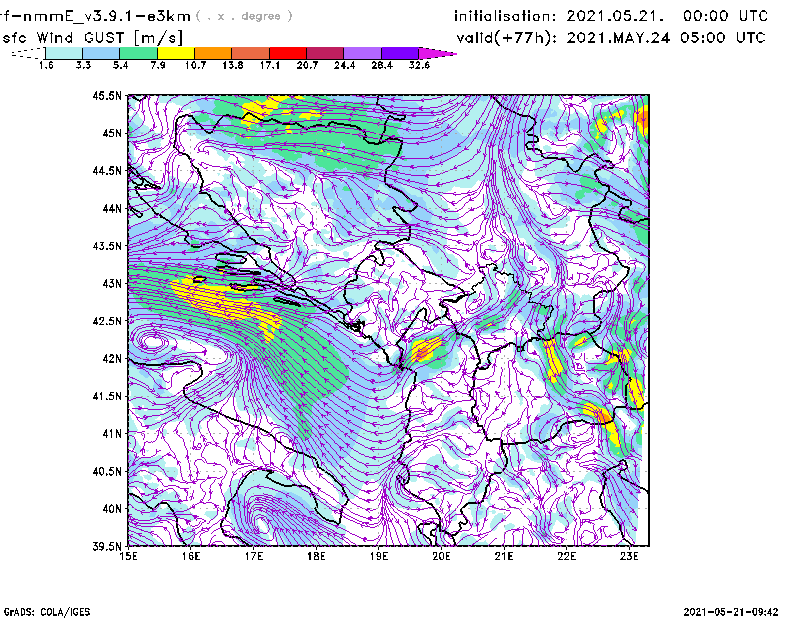
Task: Click the 'valid(+77h):' label
Action: tap(507, 38)
